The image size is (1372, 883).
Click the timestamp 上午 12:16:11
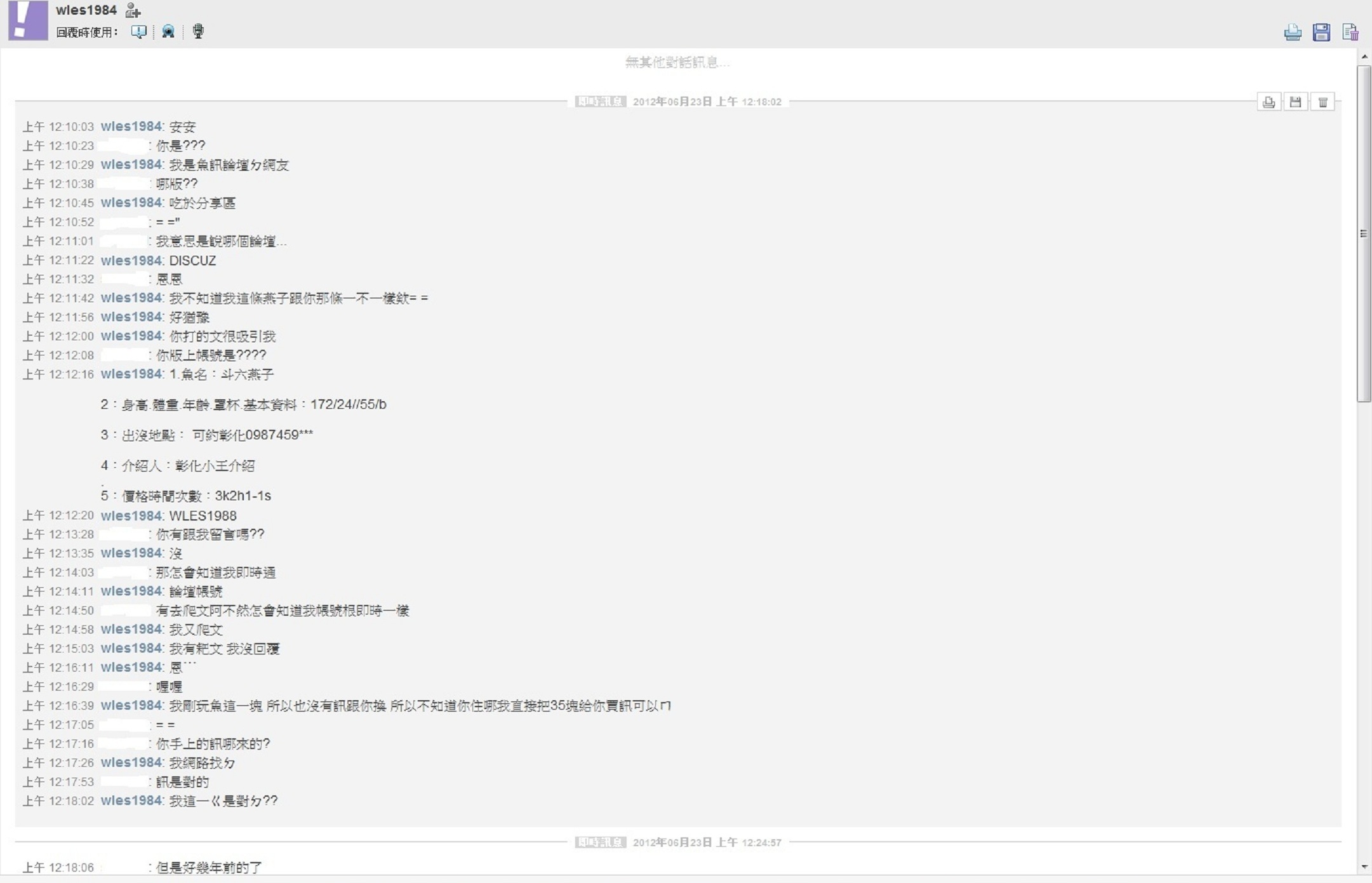[58, 668]
